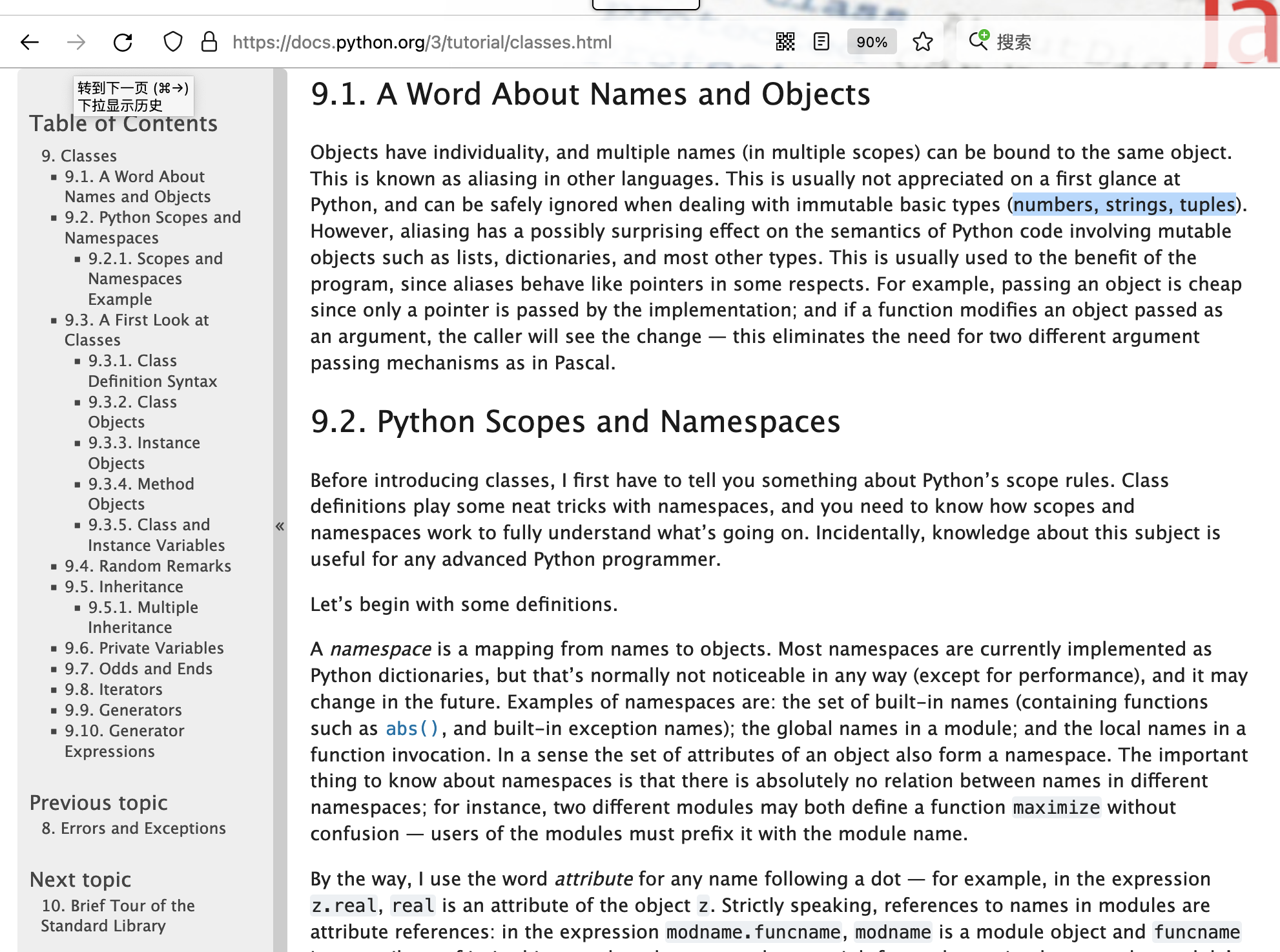The height and width of the screenshot is (952, 1280).
Task: Open 9.3.3. Instance Objects section
Action: point(144,453)
